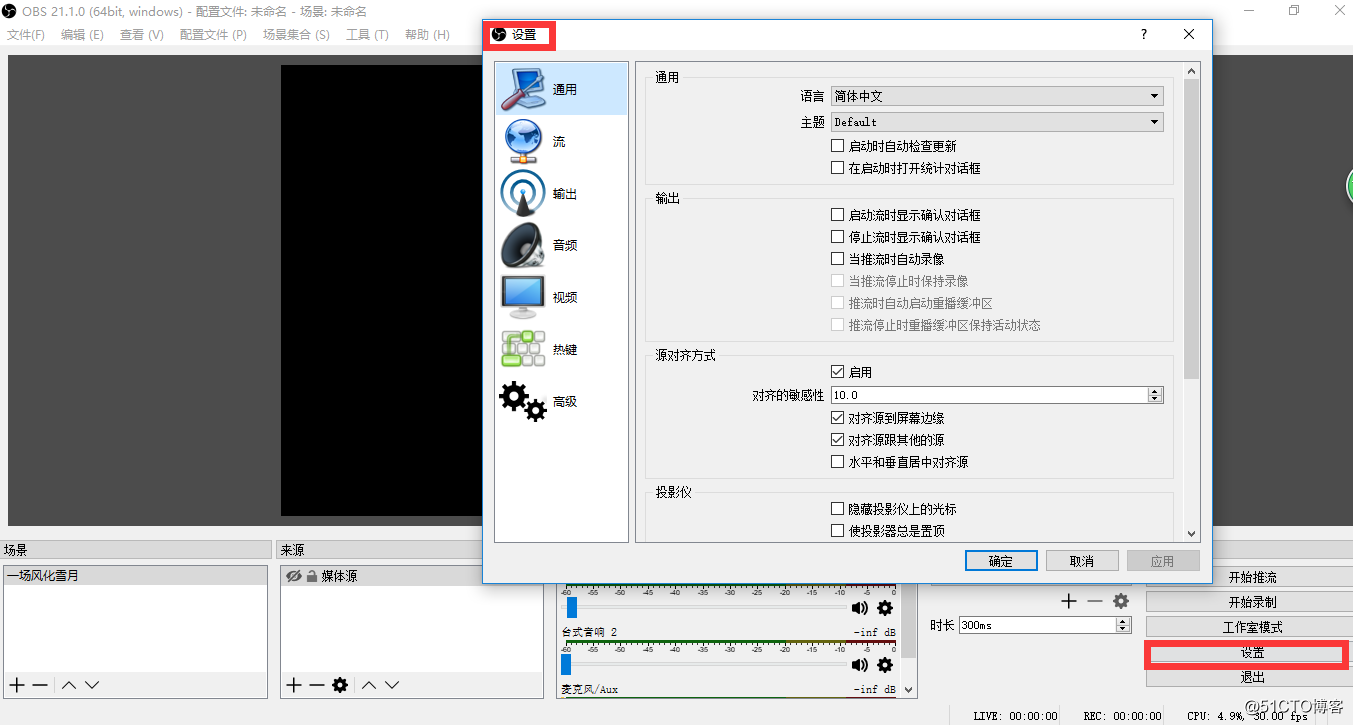Adjust the 时长 300ms duration stepper
Screen dimensions: 1353x725
(1123, 625)
